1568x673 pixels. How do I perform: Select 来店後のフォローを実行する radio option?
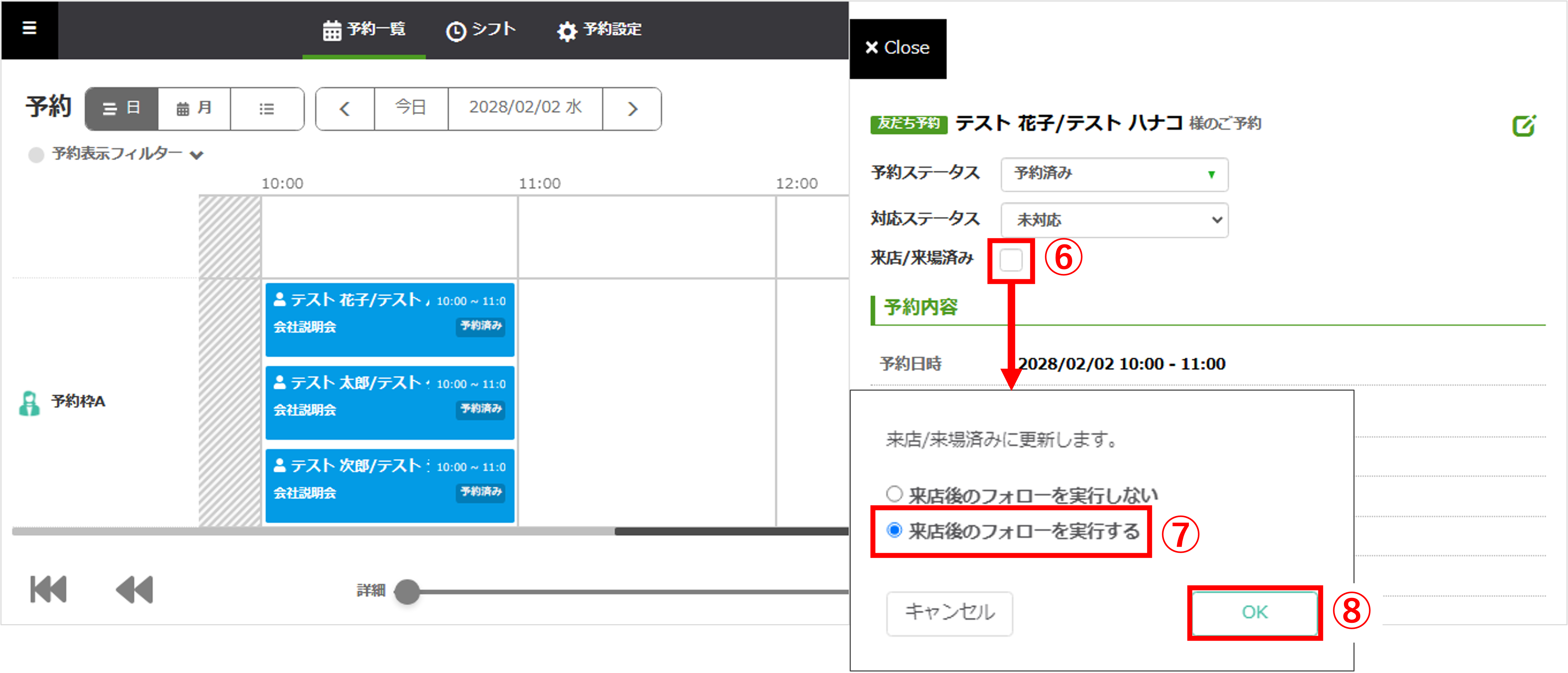click(894, 530)
